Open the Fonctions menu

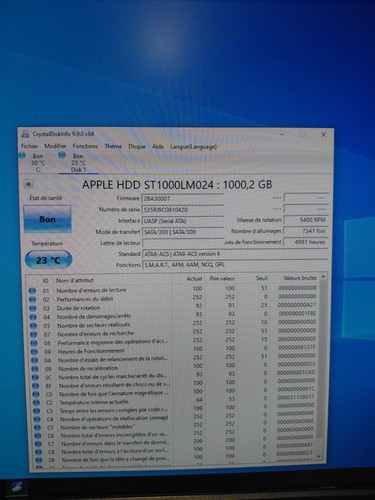tap(85, 146)
